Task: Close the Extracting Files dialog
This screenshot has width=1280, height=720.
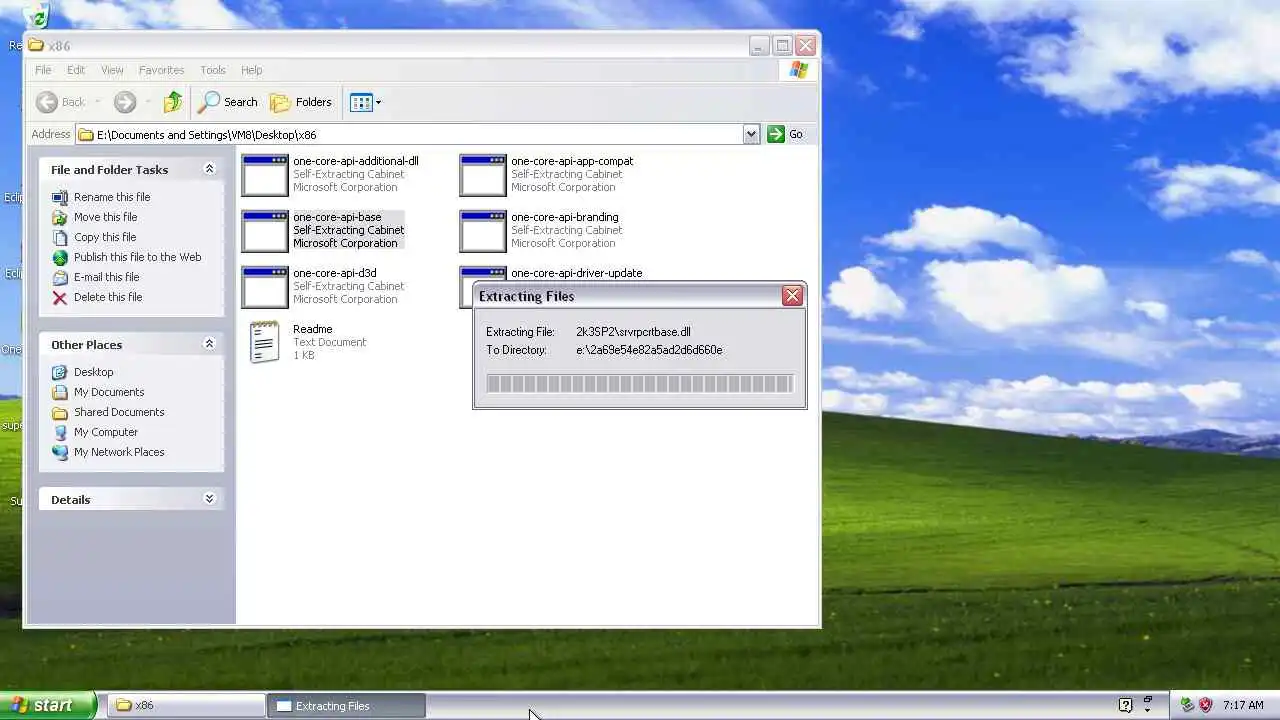Action: point(792,296)
